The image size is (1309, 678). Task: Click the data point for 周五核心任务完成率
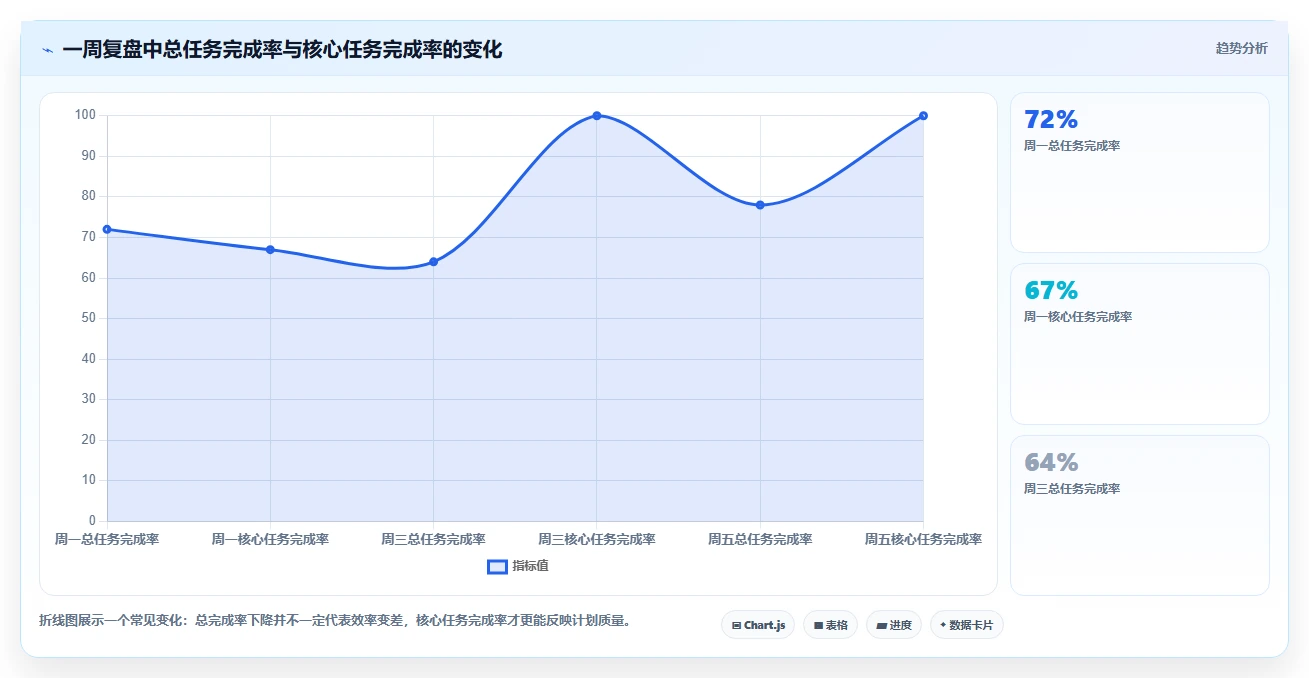(x=923, y=116)
